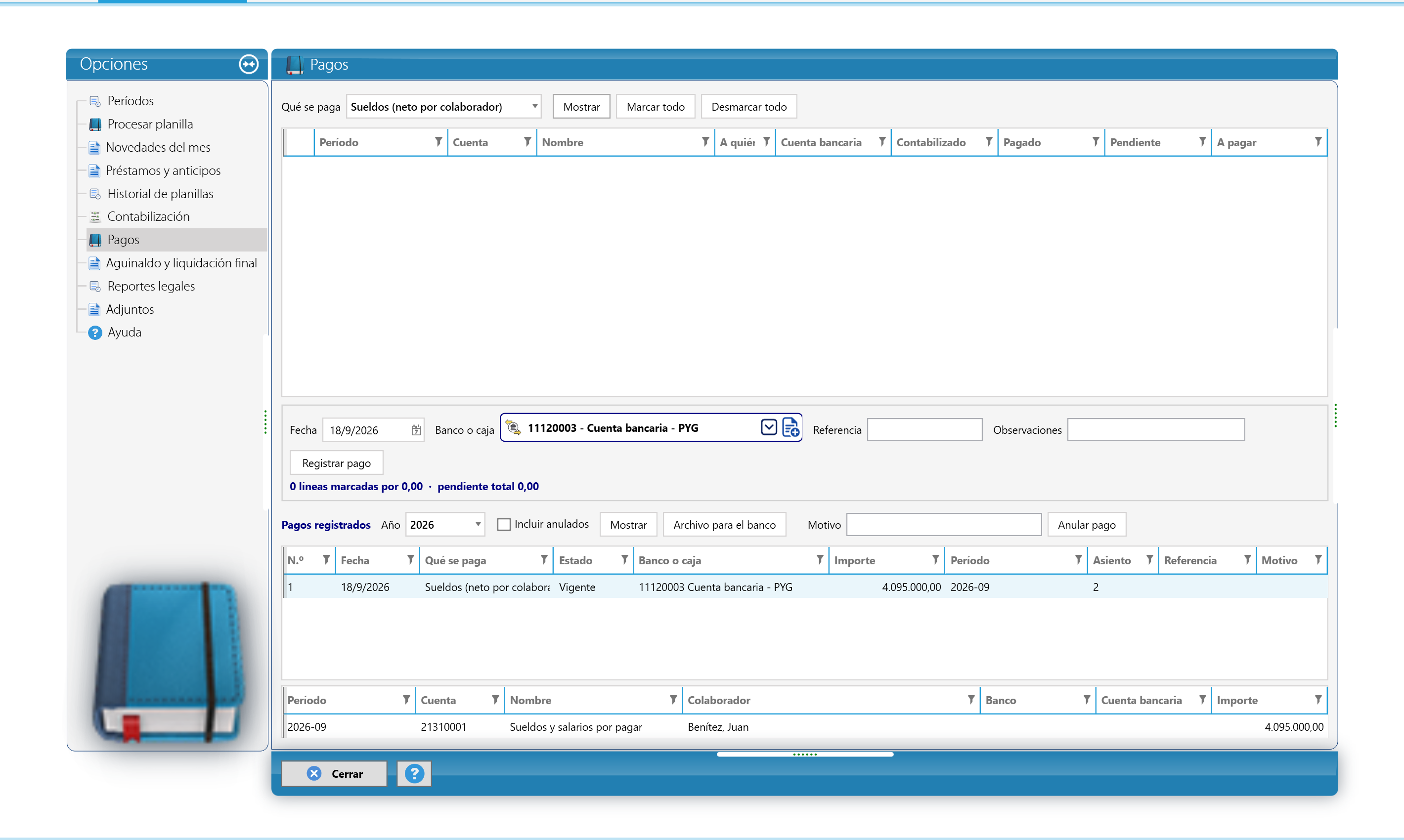The width and height of the screenshot is (1404, 840).
Task: Open the calendar picker in Fecha field
Action: point(416,430)
